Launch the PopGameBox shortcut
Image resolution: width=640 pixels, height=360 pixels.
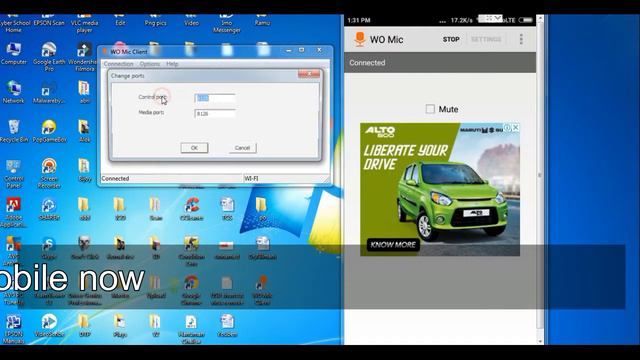[49, 131]
